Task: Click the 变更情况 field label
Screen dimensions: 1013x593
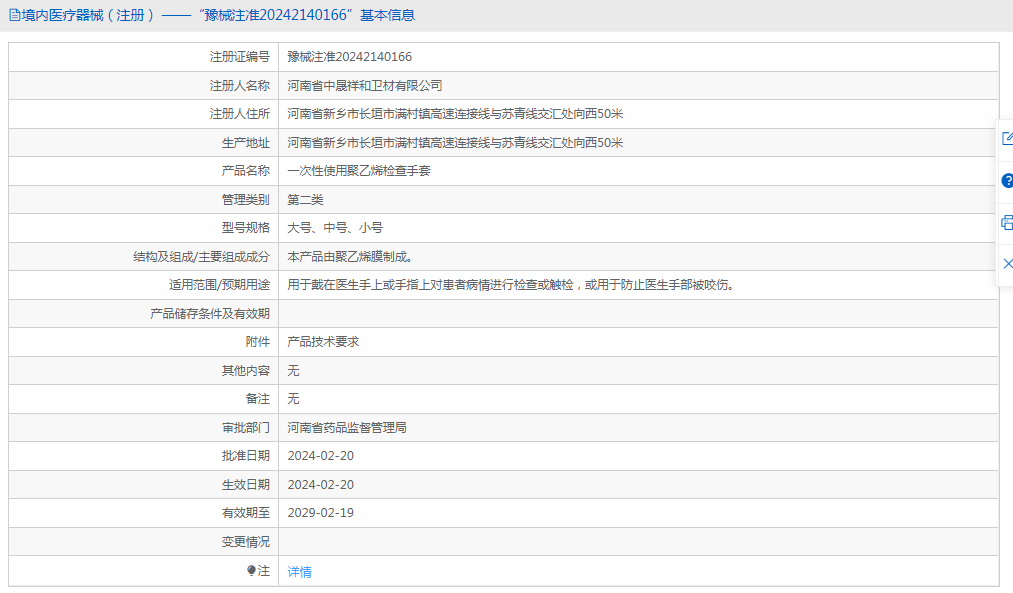Action: coord(245,542)
